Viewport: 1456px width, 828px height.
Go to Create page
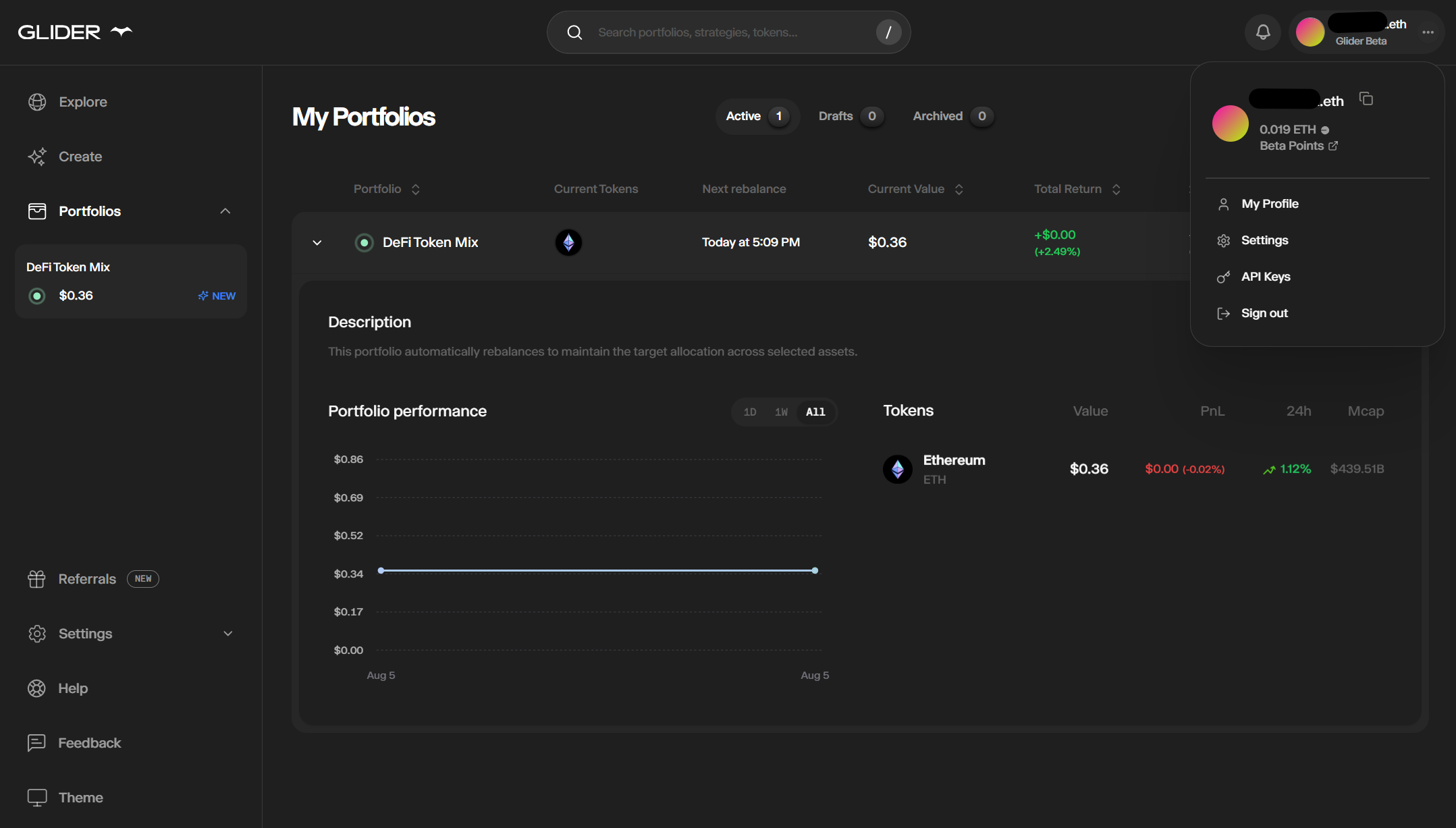coord(80,157)
